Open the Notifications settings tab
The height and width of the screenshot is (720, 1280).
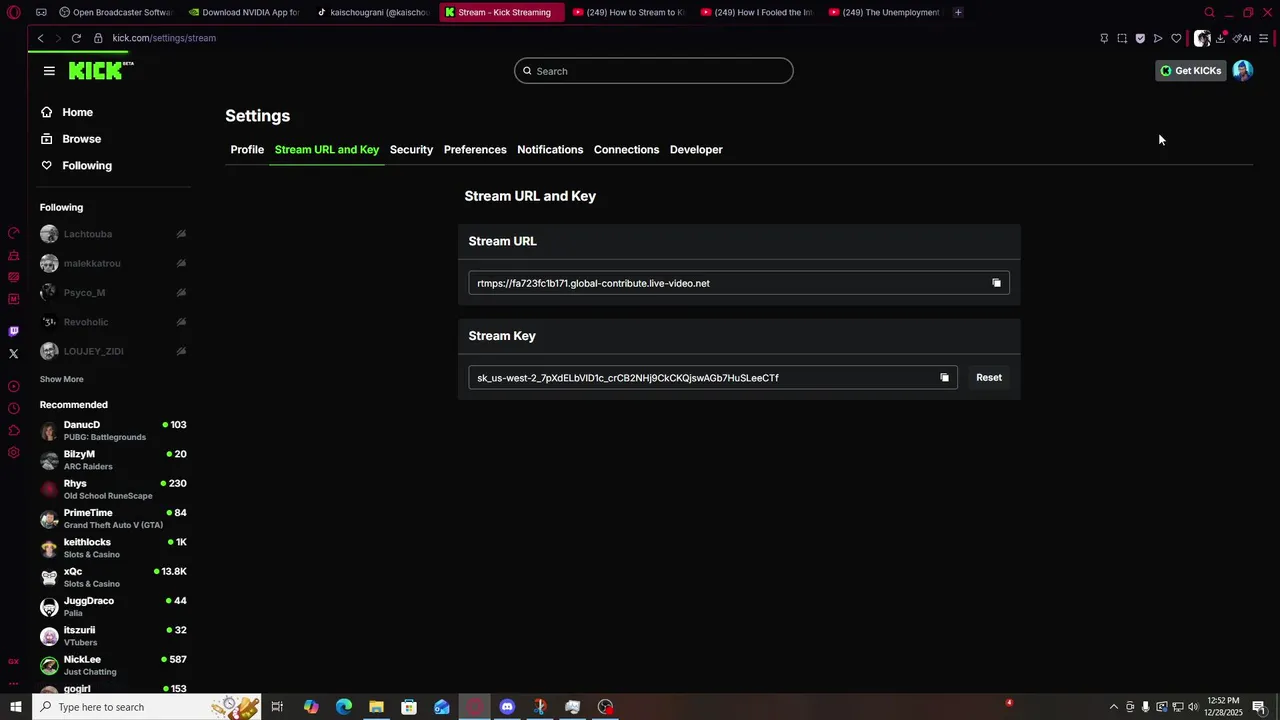point(550,150)
